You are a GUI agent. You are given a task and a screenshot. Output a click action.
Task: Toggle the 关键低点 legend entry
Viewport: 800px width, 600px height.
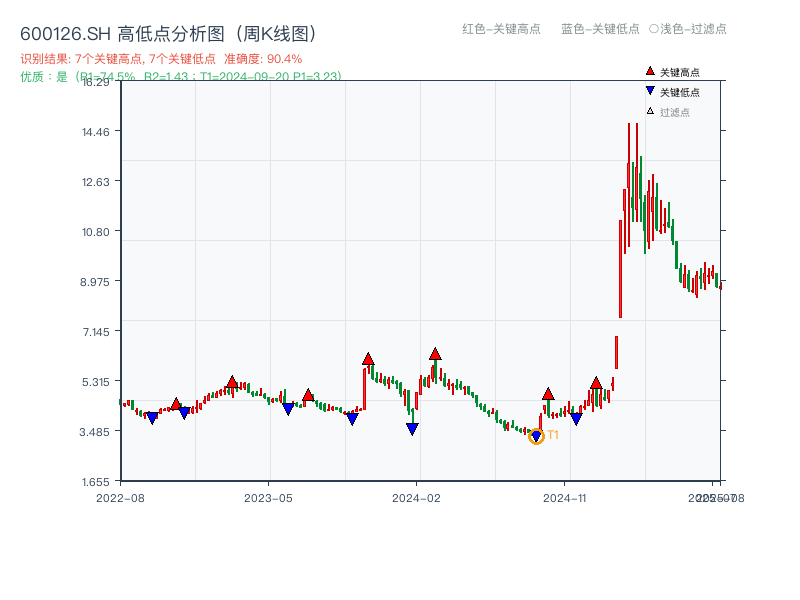pos(678,90)
